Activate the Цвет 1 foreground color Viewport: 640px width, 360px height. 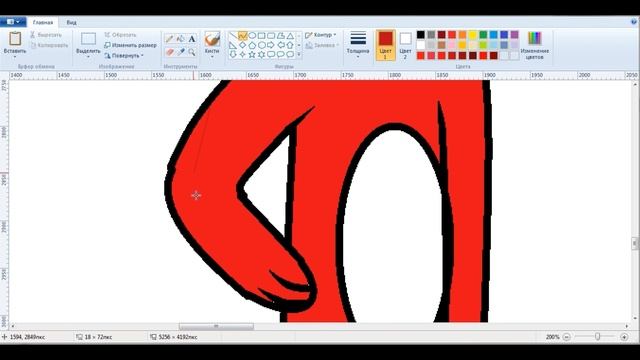click(385, 45)
